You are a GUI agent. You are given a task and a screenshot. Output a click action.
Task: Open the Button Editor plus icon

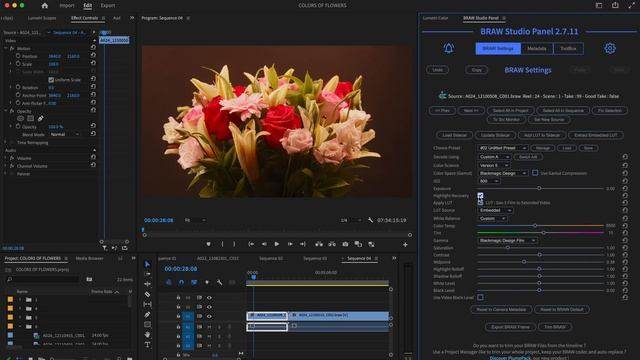click(x=405, y=244)
